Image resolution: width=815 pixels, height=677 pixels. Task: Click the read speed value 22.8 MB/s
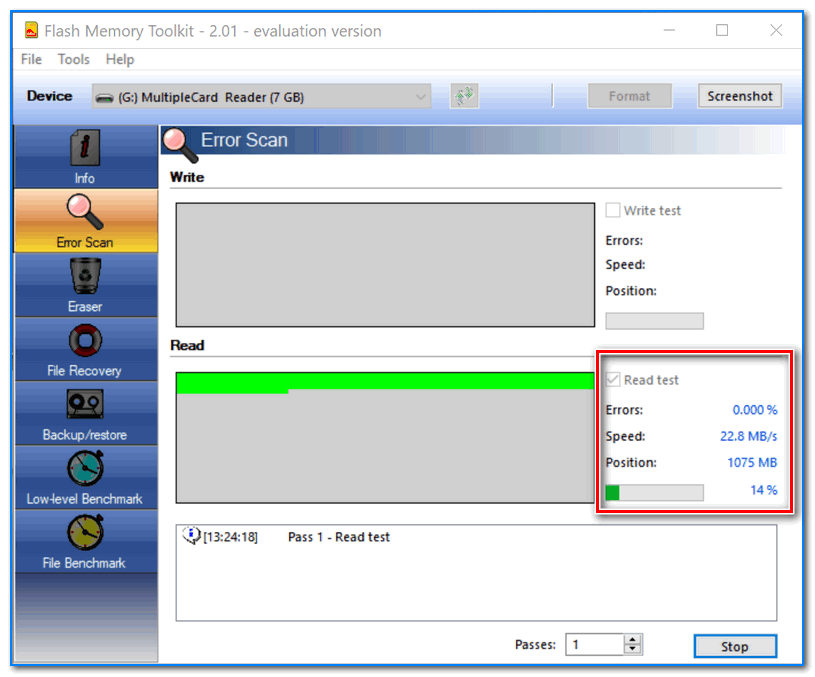748,436
